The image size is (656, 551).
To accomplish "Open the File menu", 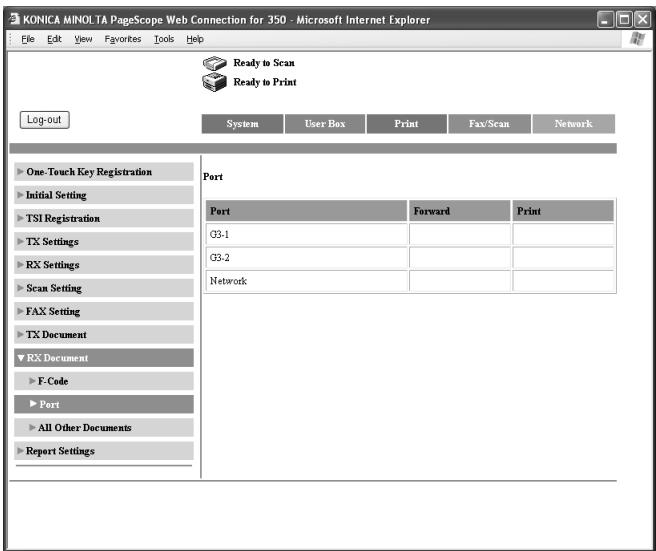I will coord(28,39).
